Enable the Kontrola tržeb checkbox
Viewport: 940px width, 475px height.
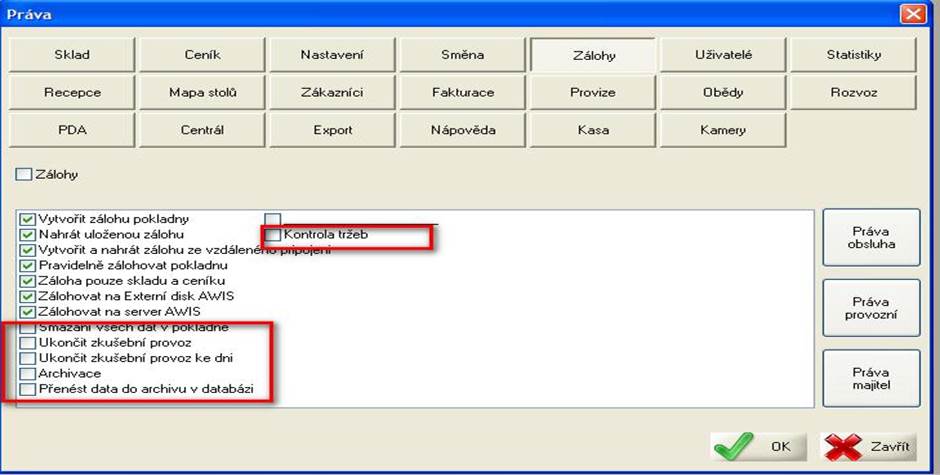click(x=273, y=235)
